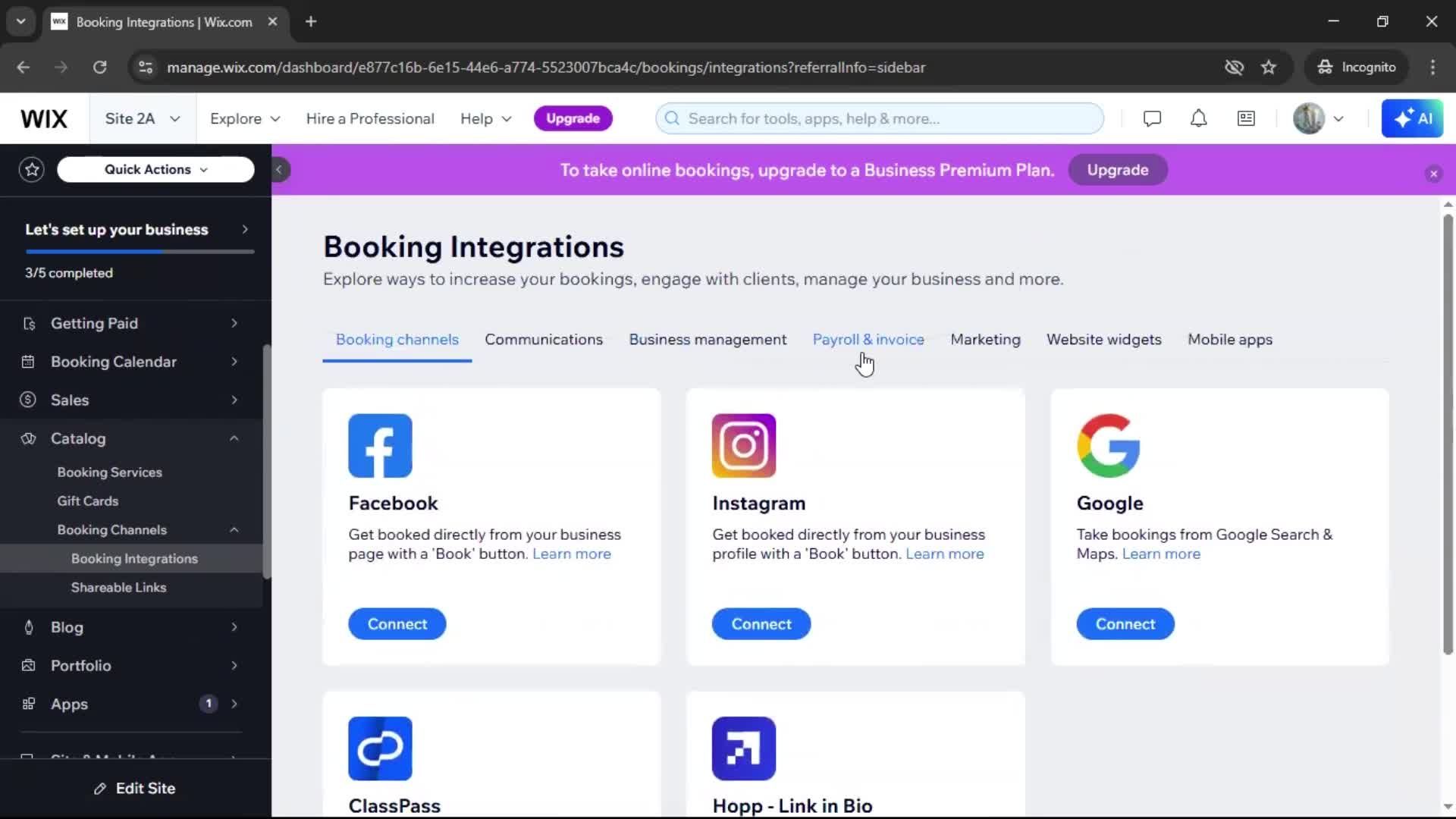Open the AI assistant button
The image size is (1456, 819).
[x=1412, y=119]
